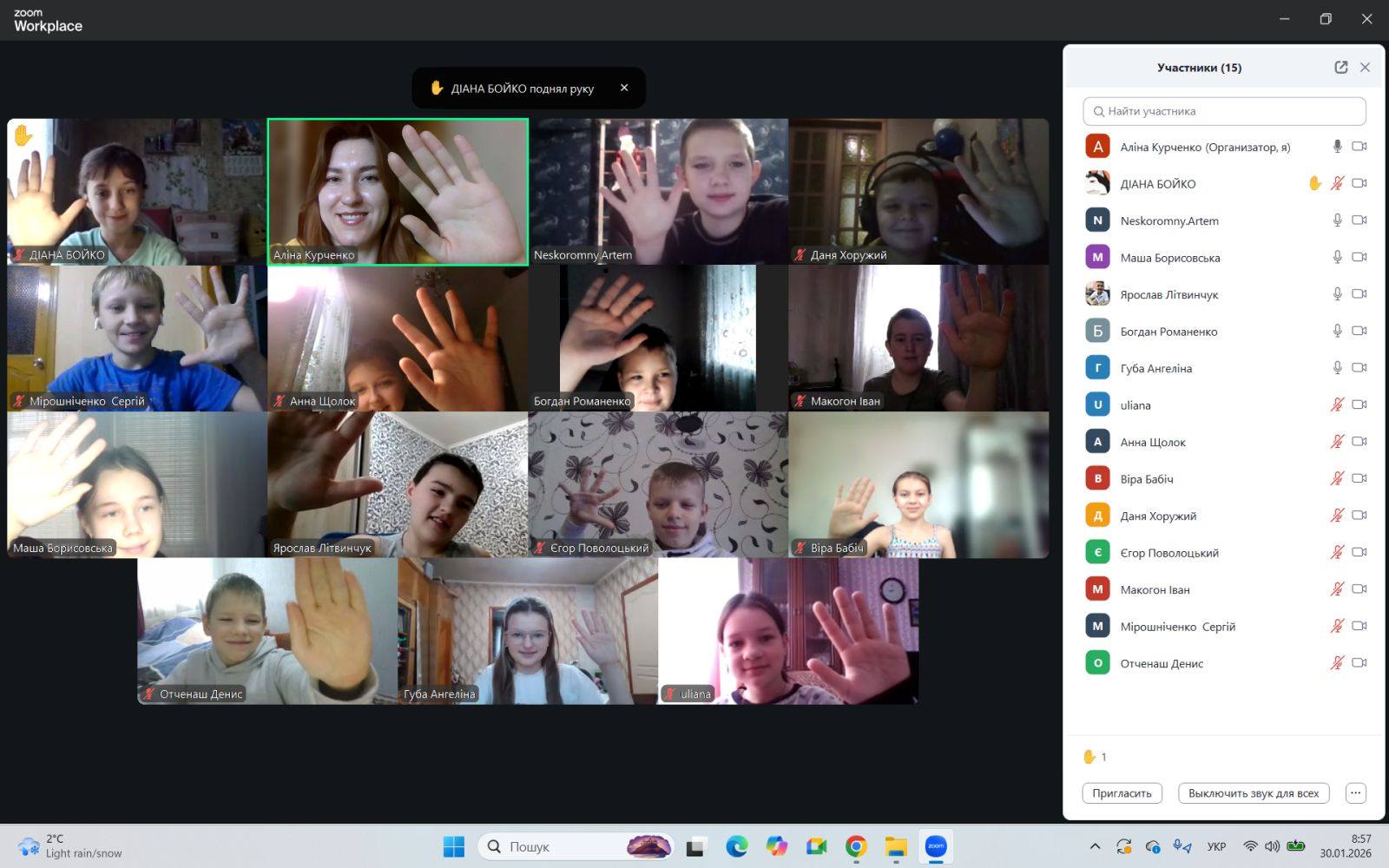Select Отченаш Денис in participants list
Image resolution: width=1389 pixels, height=868 pixels.
pos(1162,663)
